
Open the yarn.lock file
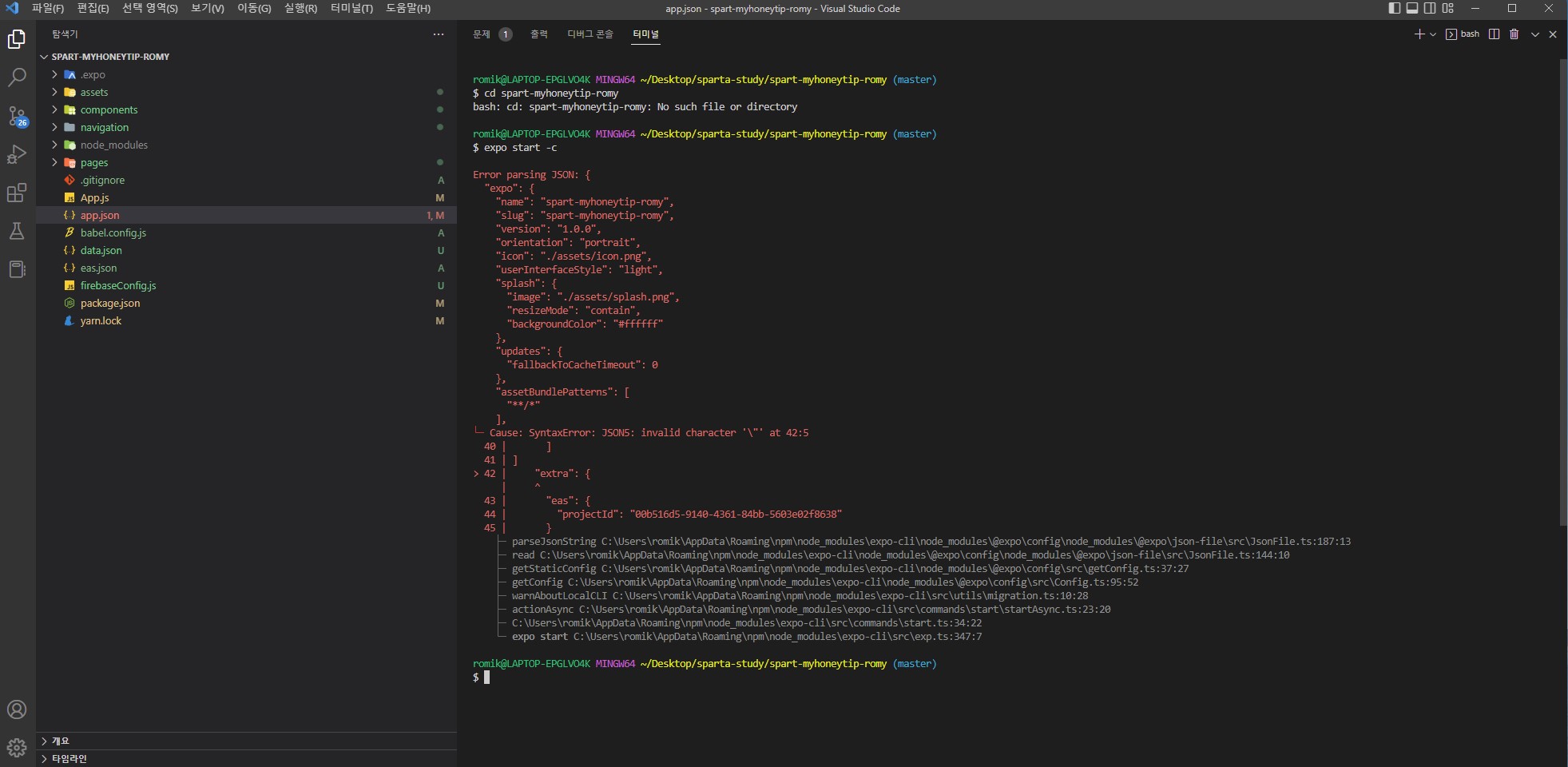247,320
